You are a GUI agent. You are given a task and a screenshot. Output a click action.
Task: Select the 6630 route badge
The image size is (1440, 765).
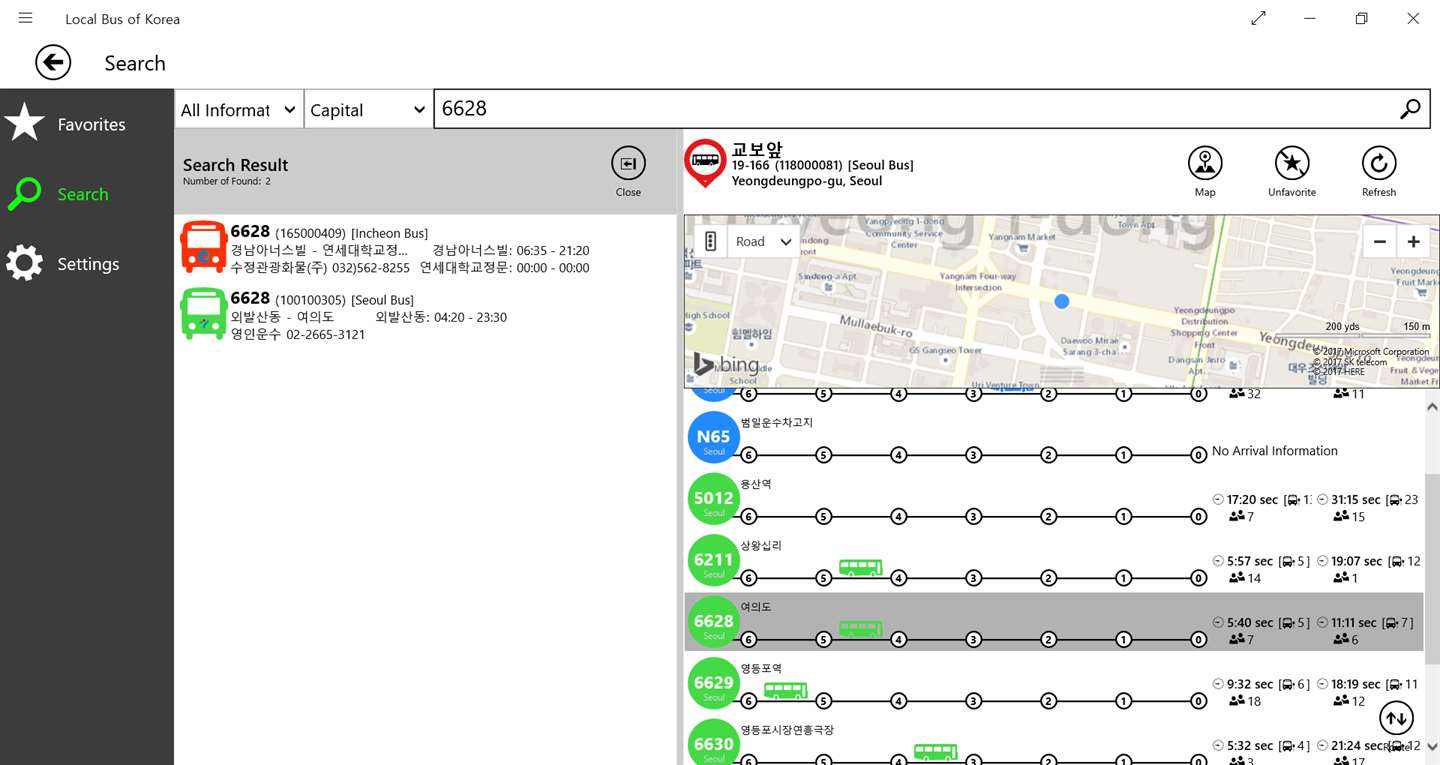tap(713, 743)
